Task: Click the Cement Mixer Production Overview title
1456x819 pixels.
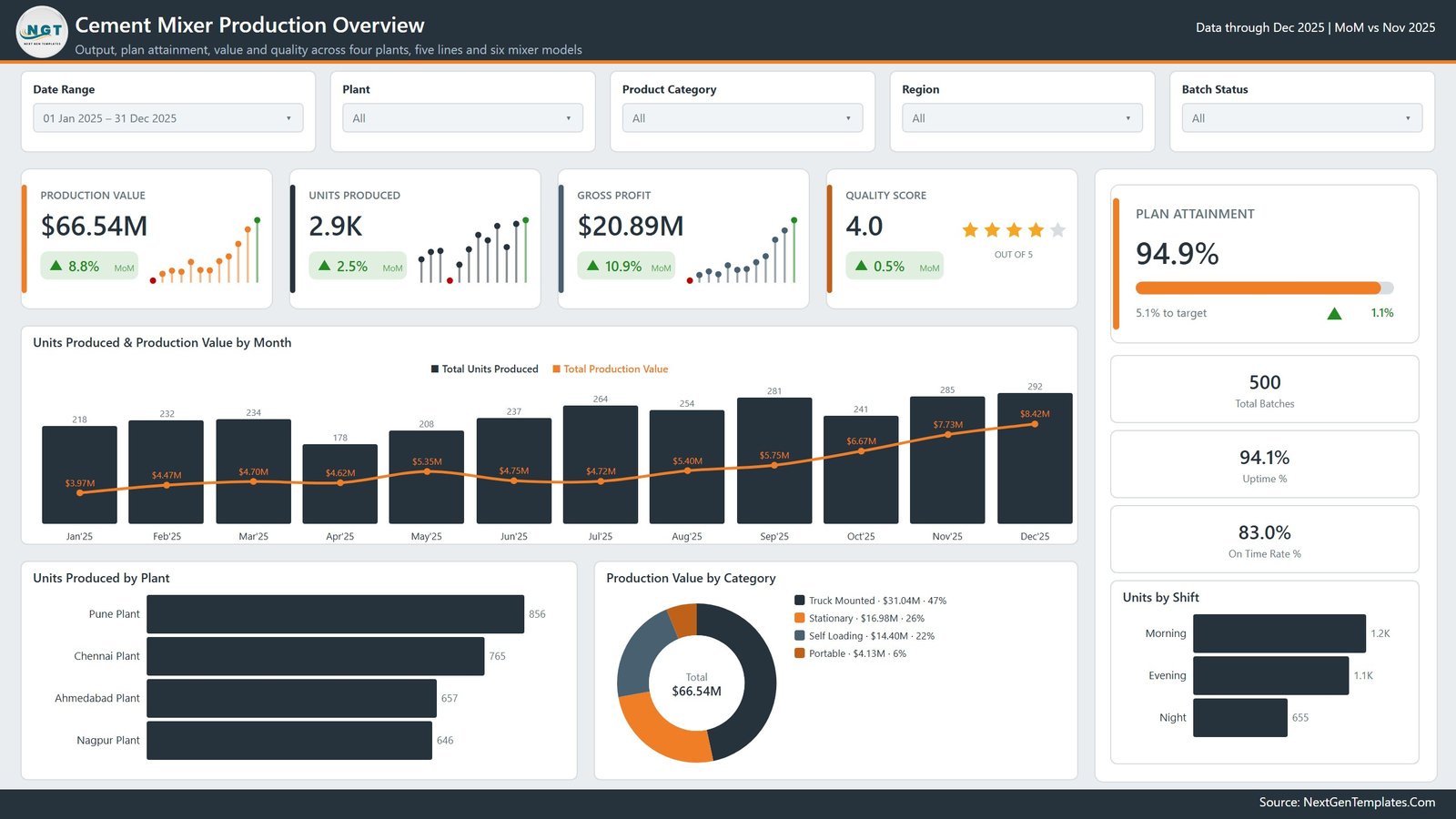Action: [x=249, y=25]
